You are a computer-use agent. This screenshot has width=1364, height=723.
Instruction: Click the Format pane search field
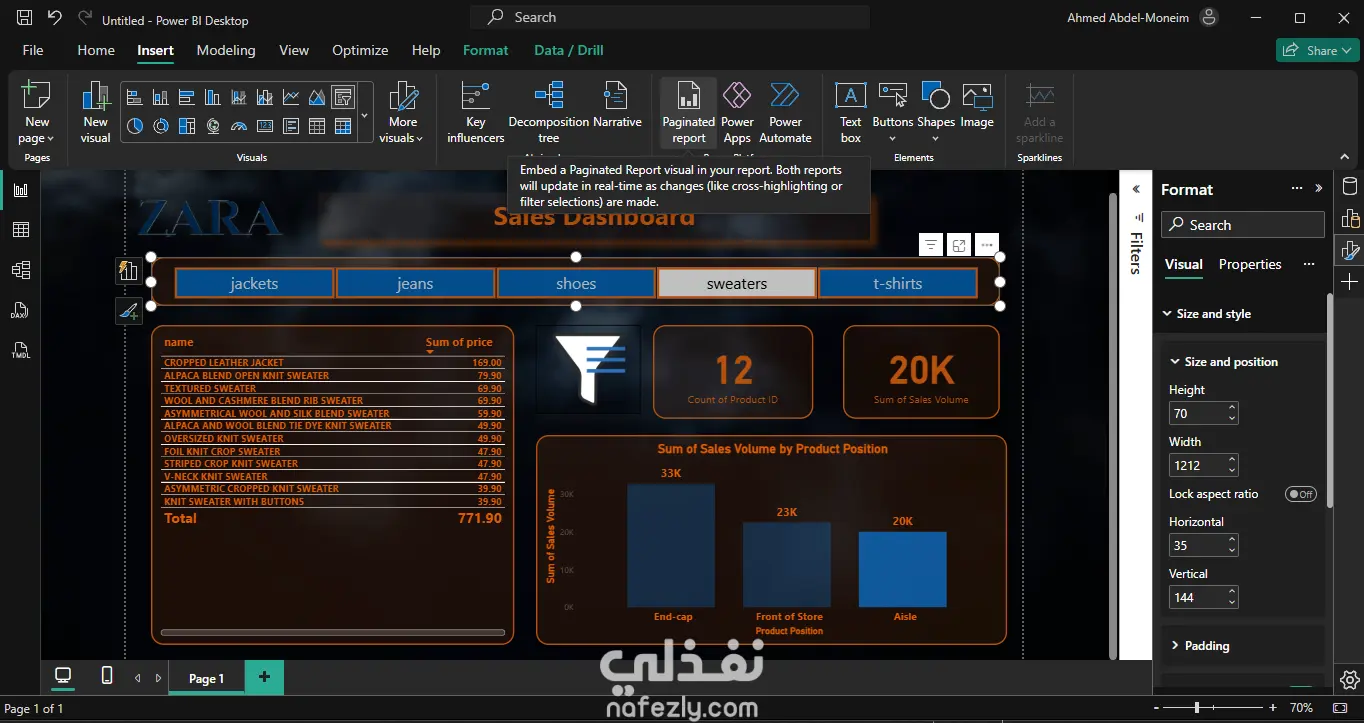click(1243, 225)
